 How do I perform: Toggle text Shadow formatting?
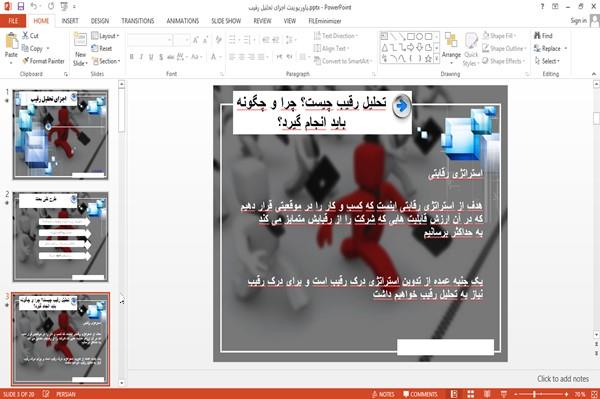(161, 57)
